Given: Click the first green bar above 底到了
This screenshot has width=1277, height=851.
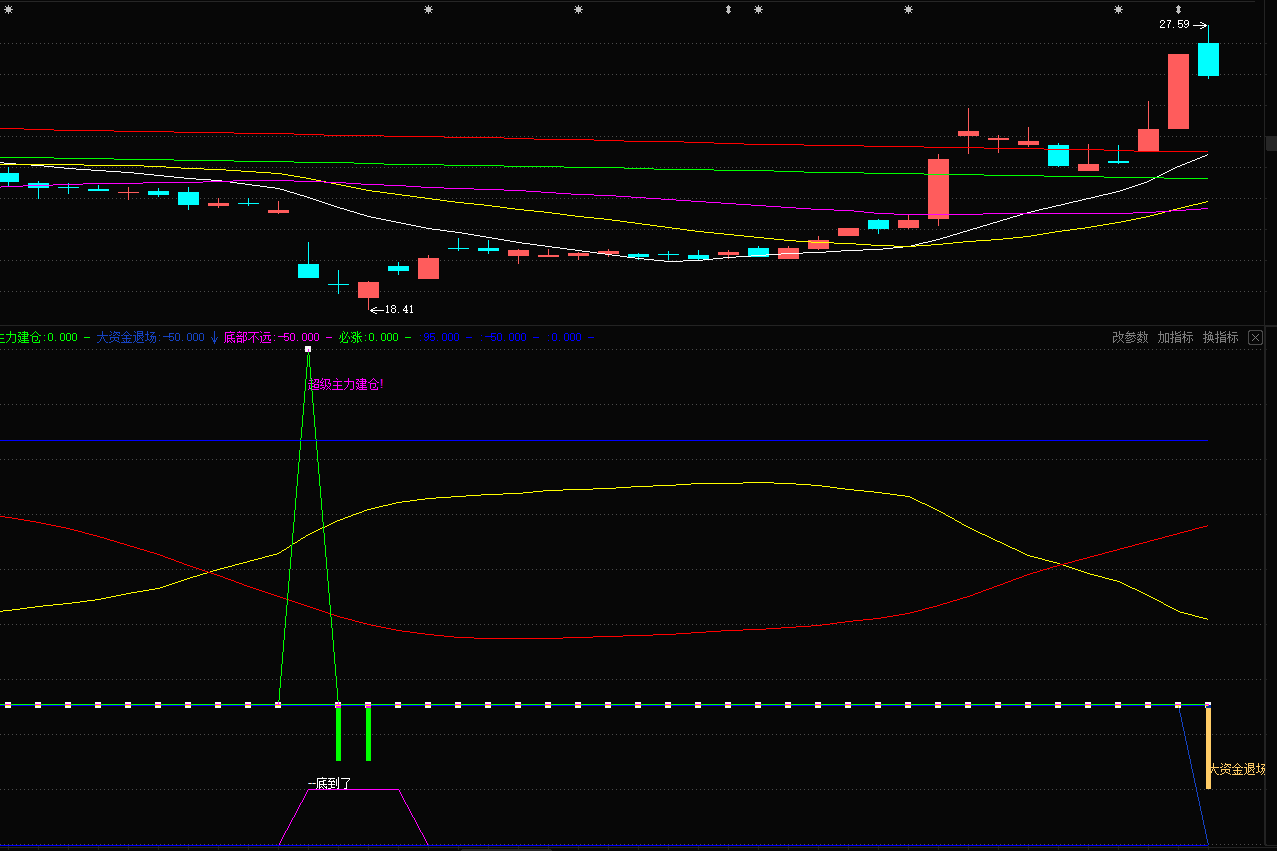Looking at the screenshot, I should (x=338, y=734).
